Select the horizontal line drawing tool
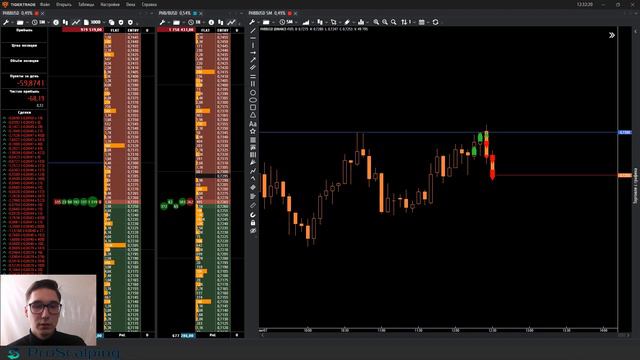Screen dimensions: 640x360 [253, 38]
